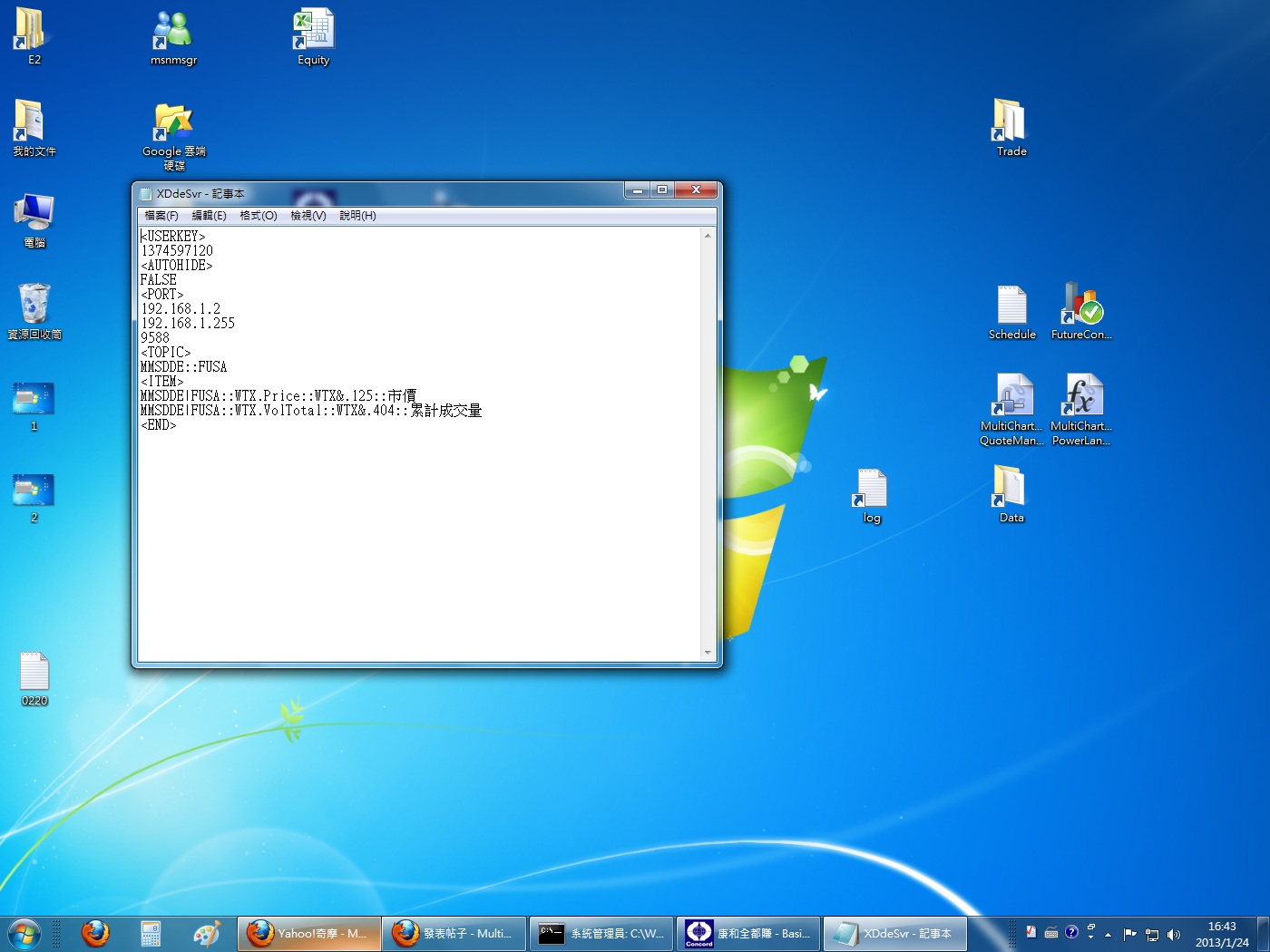This screenshot has width=1270, height=952.
Task: Click the network tray icon
Action: [x=1152, y=934]
